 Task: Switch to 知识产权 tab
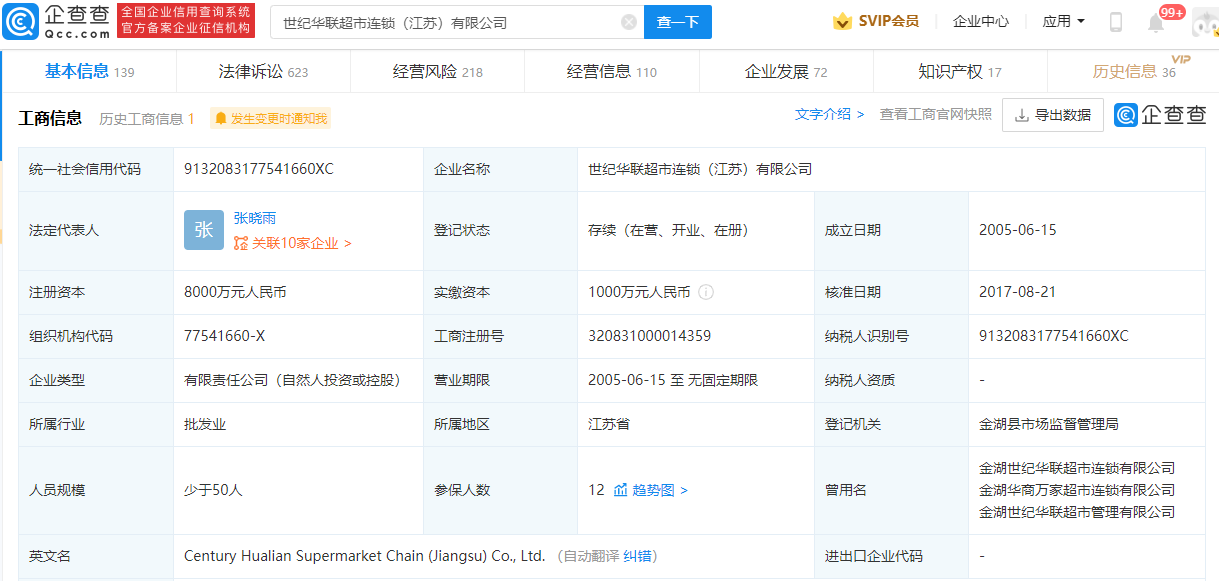(960, 71)
